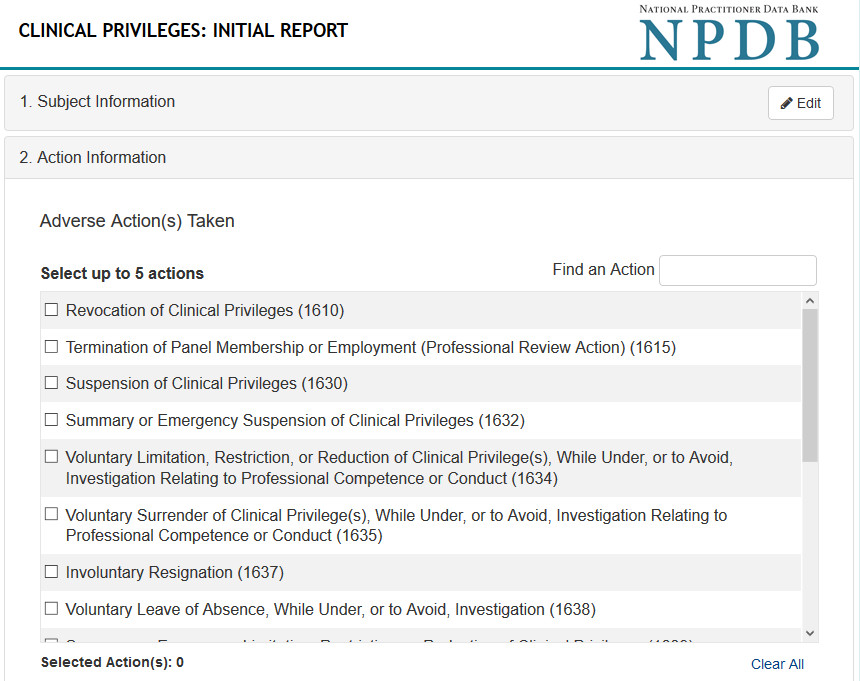
Task: Click the action list scrollbar thumb
Action: (x=810, y=385)
